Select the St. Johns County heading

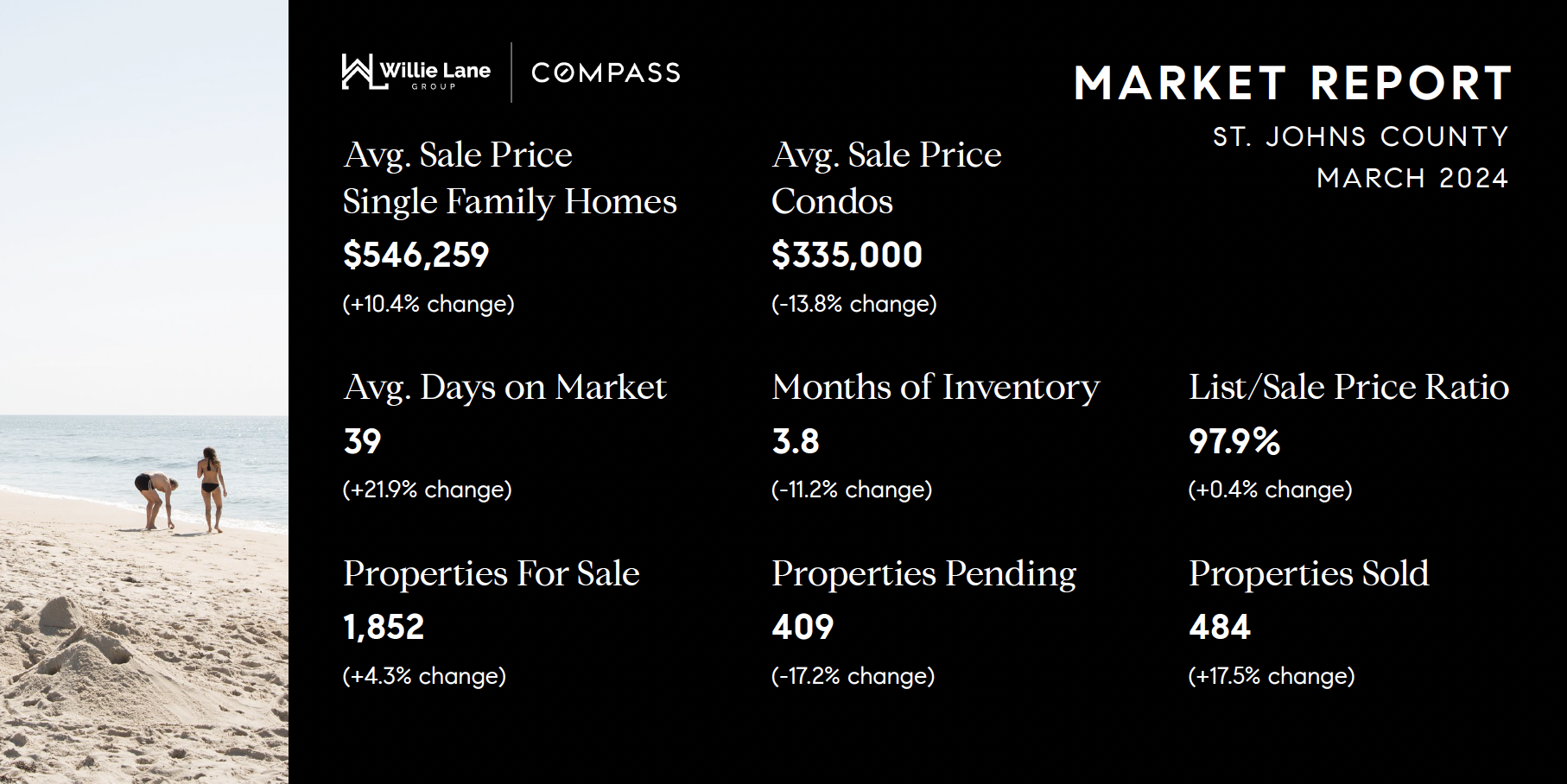tap(1361, 136)
